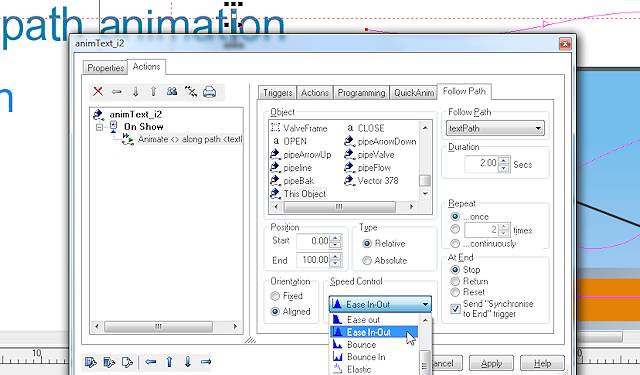Move action up with up arrow icon
This screenshot has height=375, width=640.
[x=153, y=91]
